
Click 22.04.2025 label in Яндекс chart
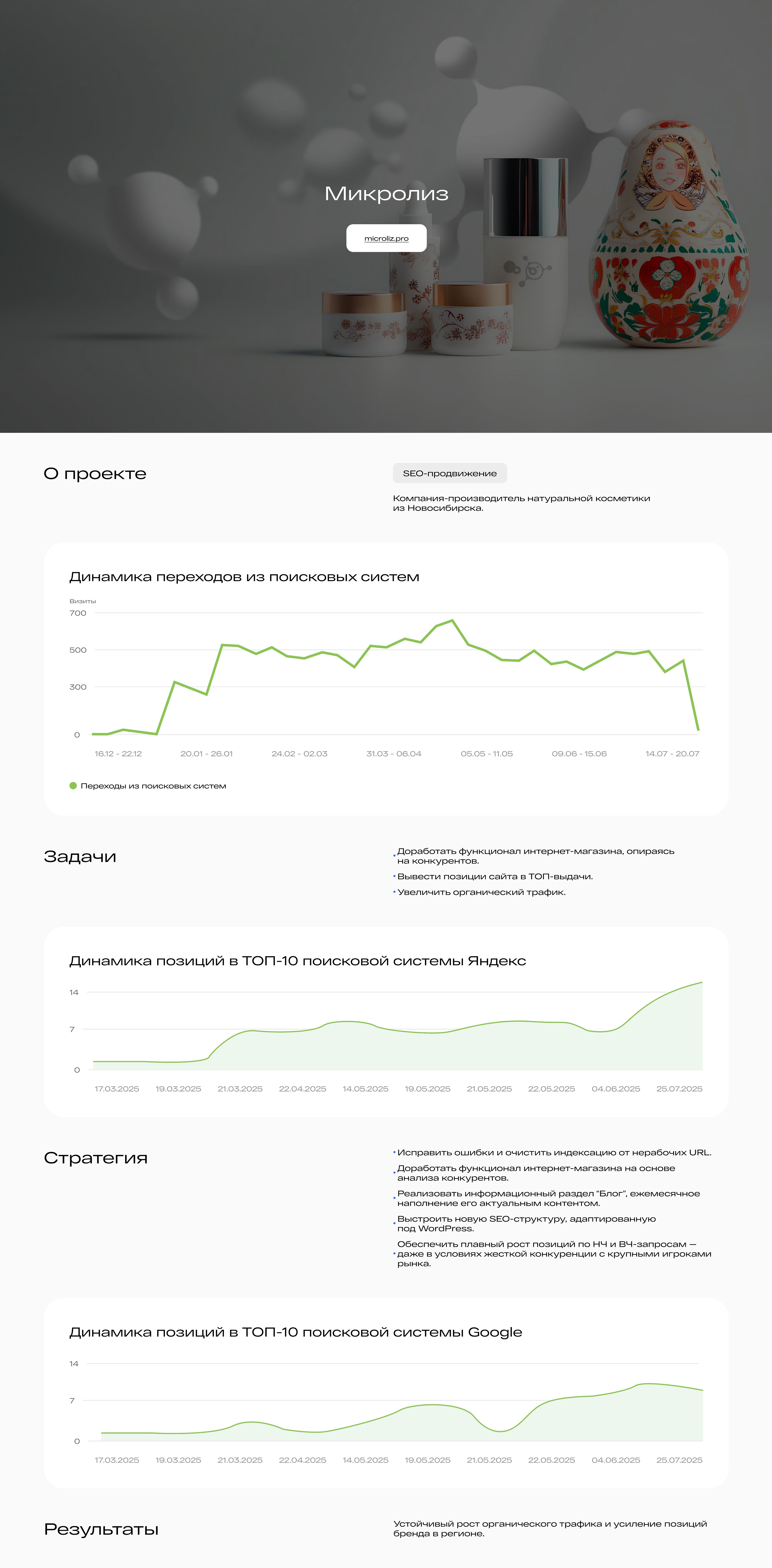(x=303, y=1089)
